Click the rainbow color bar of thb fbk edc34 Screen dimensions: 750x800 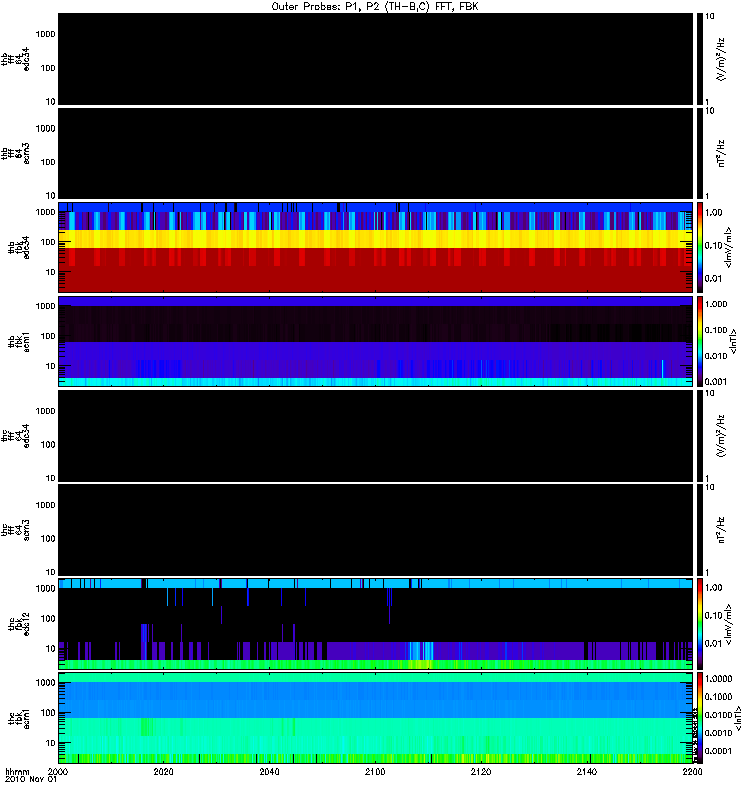(700, 247)
